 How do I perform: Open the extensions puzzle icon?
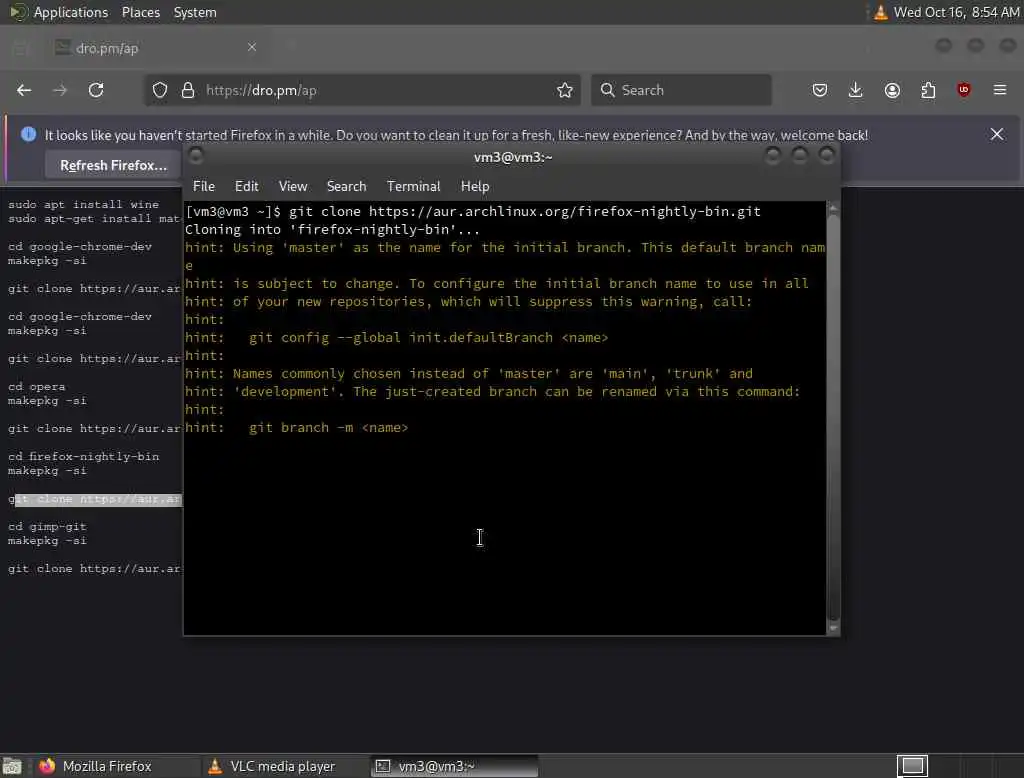click(928, 90)
